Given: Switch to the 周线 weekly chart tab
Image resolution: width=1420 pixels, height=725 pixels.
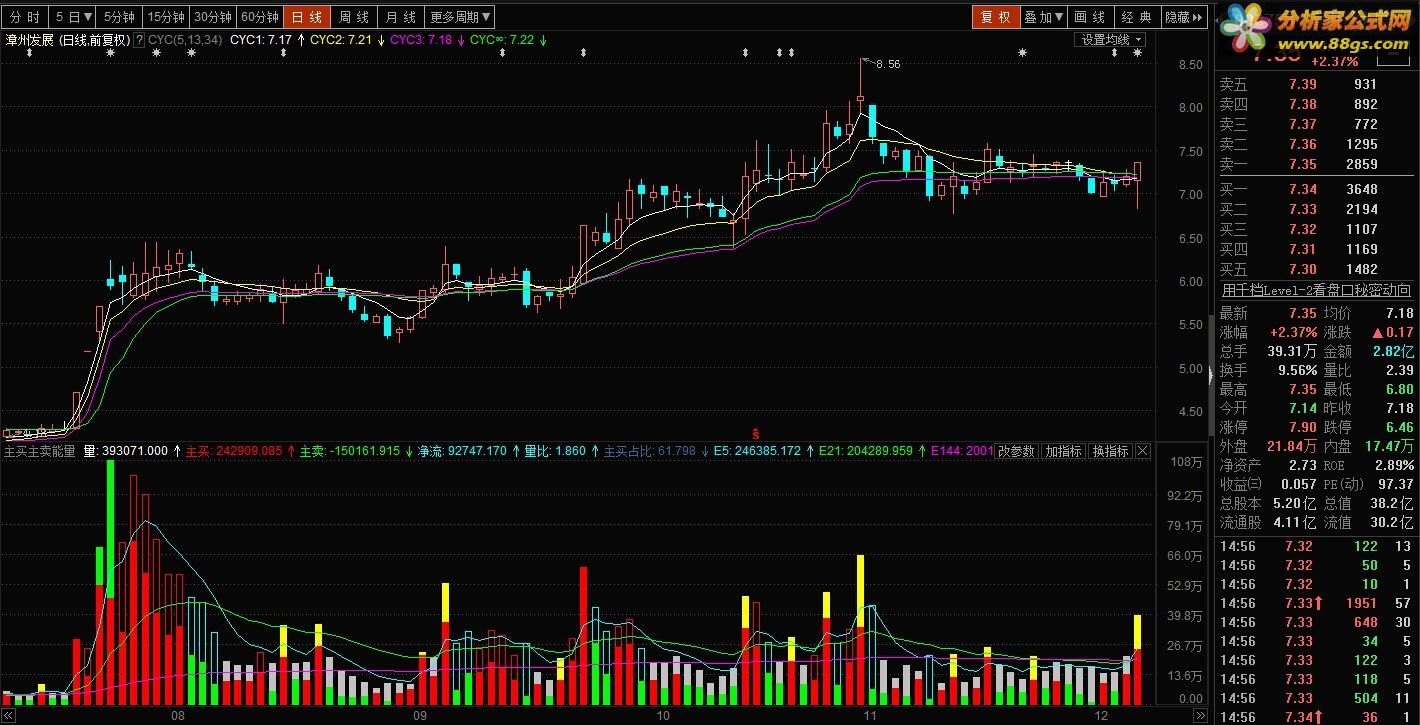Looking at the screenshot, I should coord(354,17).
